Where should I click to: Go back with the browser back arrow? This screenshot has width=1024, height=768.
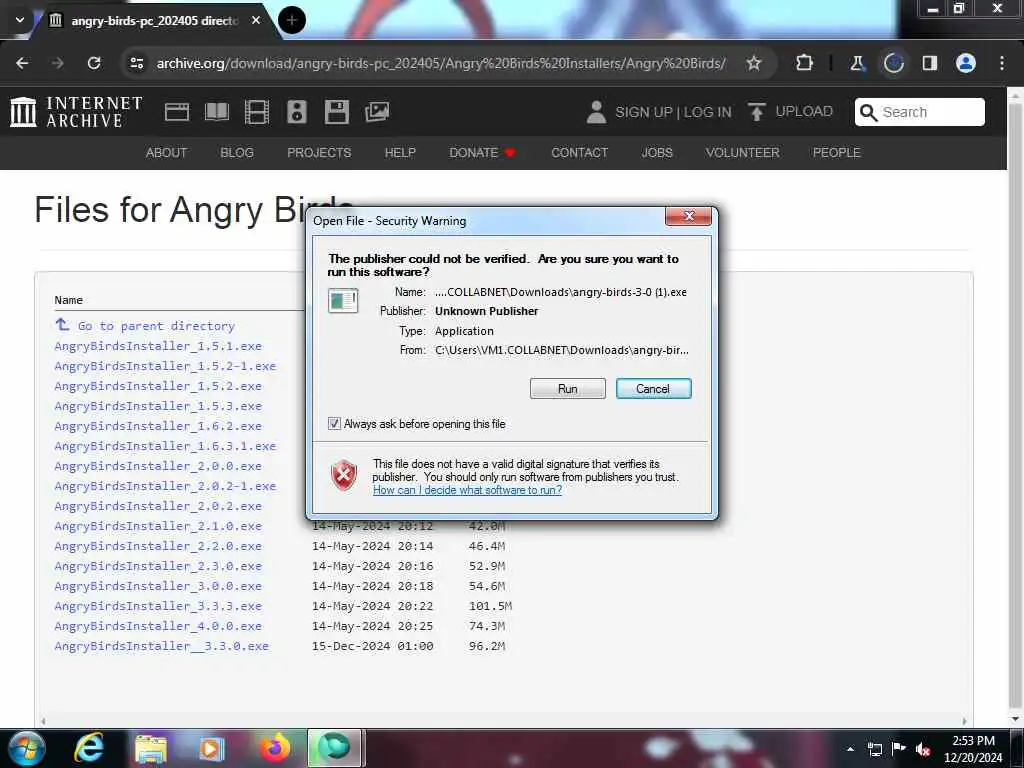[x=22, y=63]
